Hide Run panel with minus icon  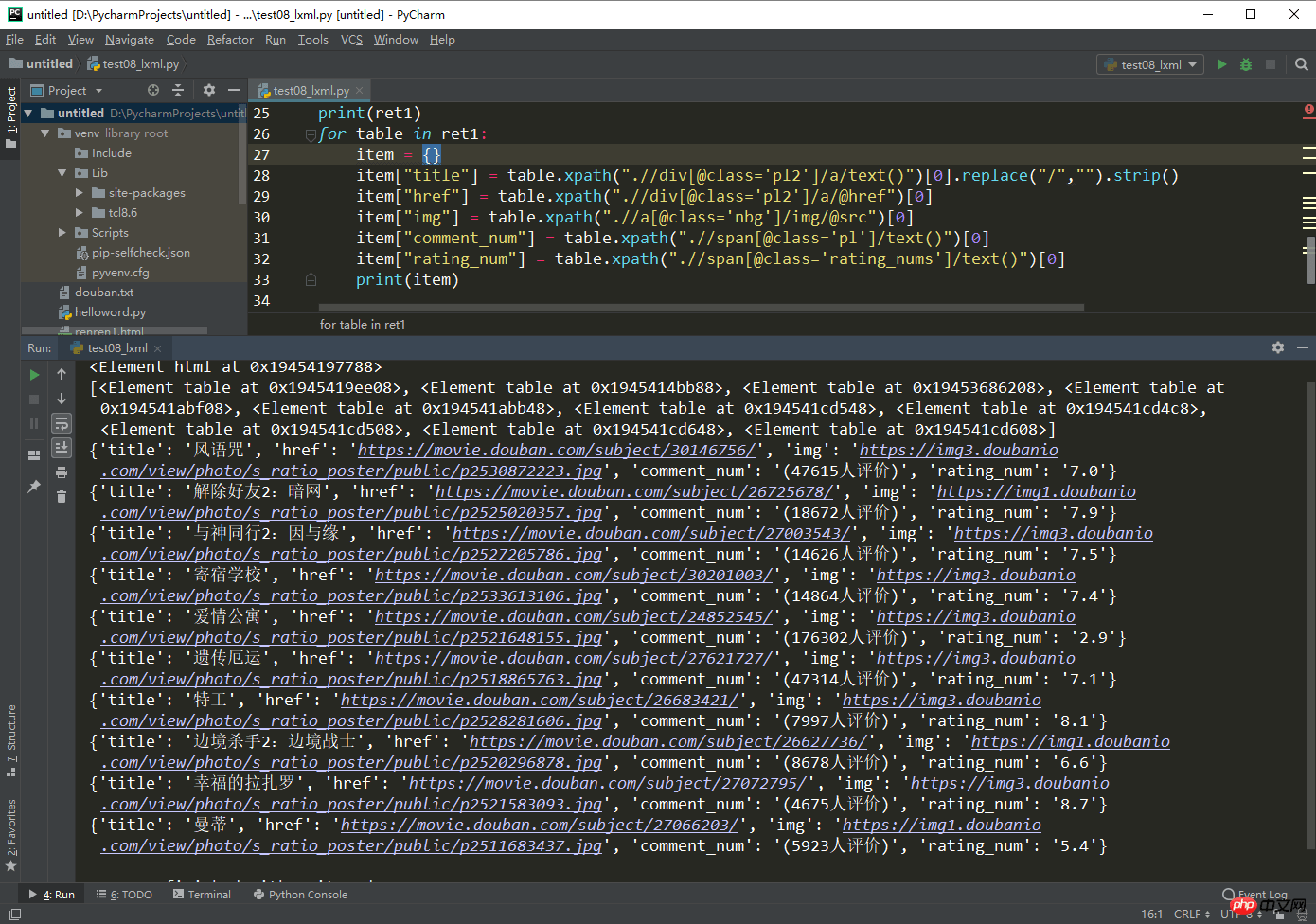coord(1302,347)
